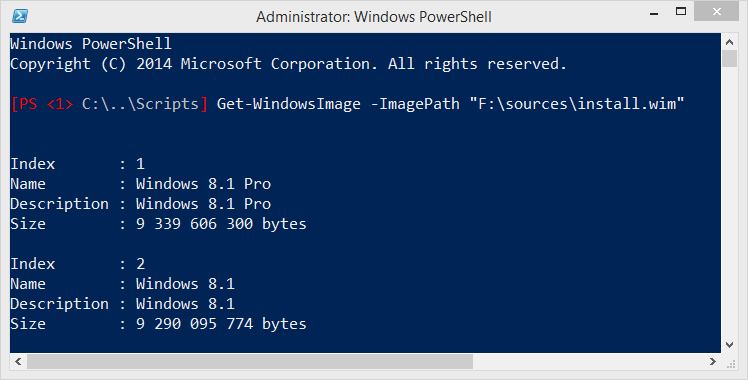Open the PowerShell system menu icon

click(x=20, y=16)
